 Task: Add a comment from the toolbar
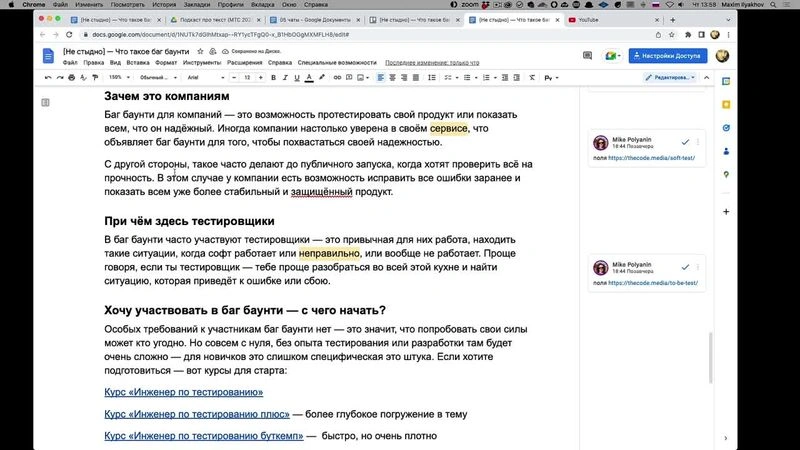349,78
